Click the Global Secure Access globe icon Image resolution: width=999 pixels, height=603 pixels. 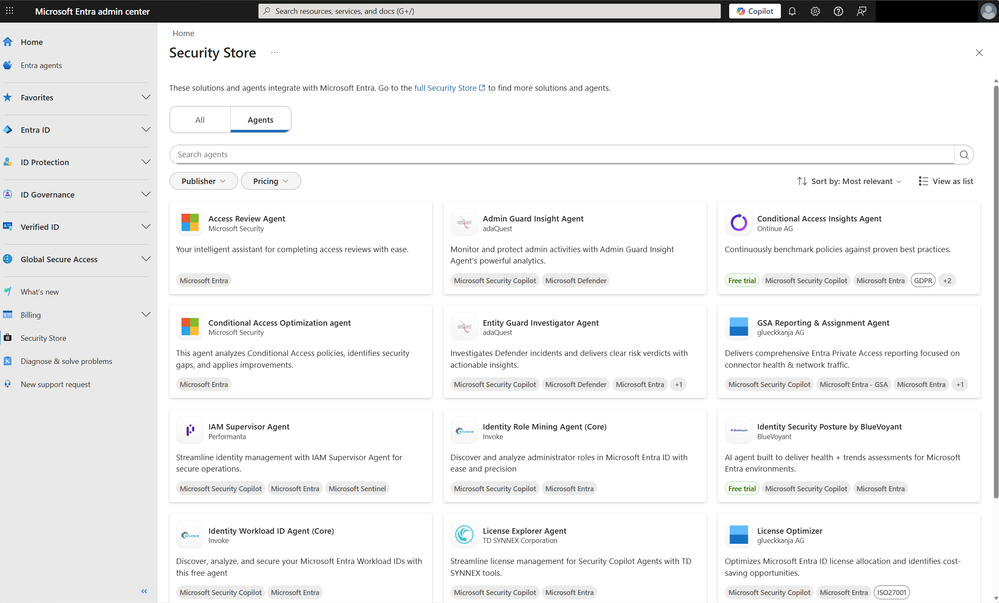click(x=8, y=259)
